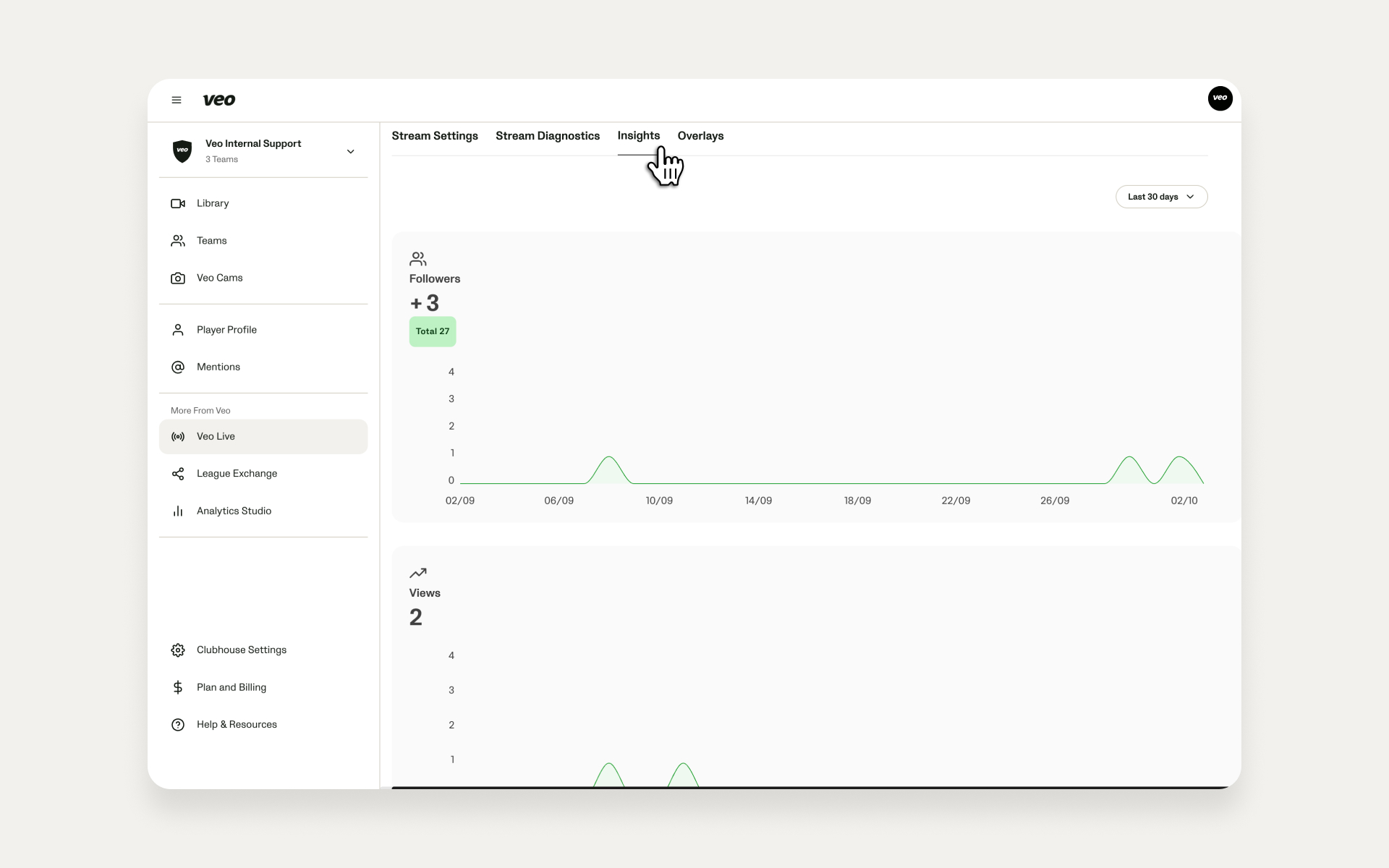Select the Mentions at-sign icon
1389x868 pixels.
point(178,367)
